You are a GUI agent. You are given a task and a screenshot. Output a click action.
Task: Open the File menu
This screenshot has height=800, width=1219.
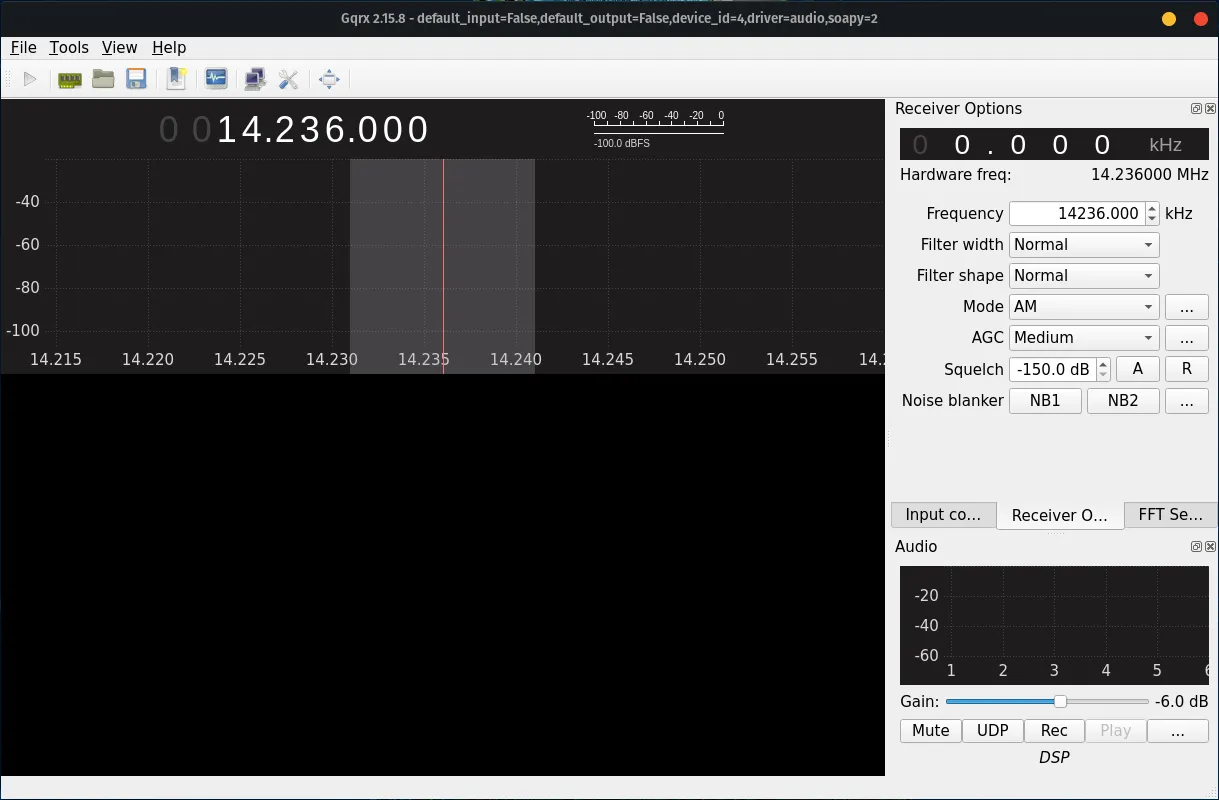point(23,48)
